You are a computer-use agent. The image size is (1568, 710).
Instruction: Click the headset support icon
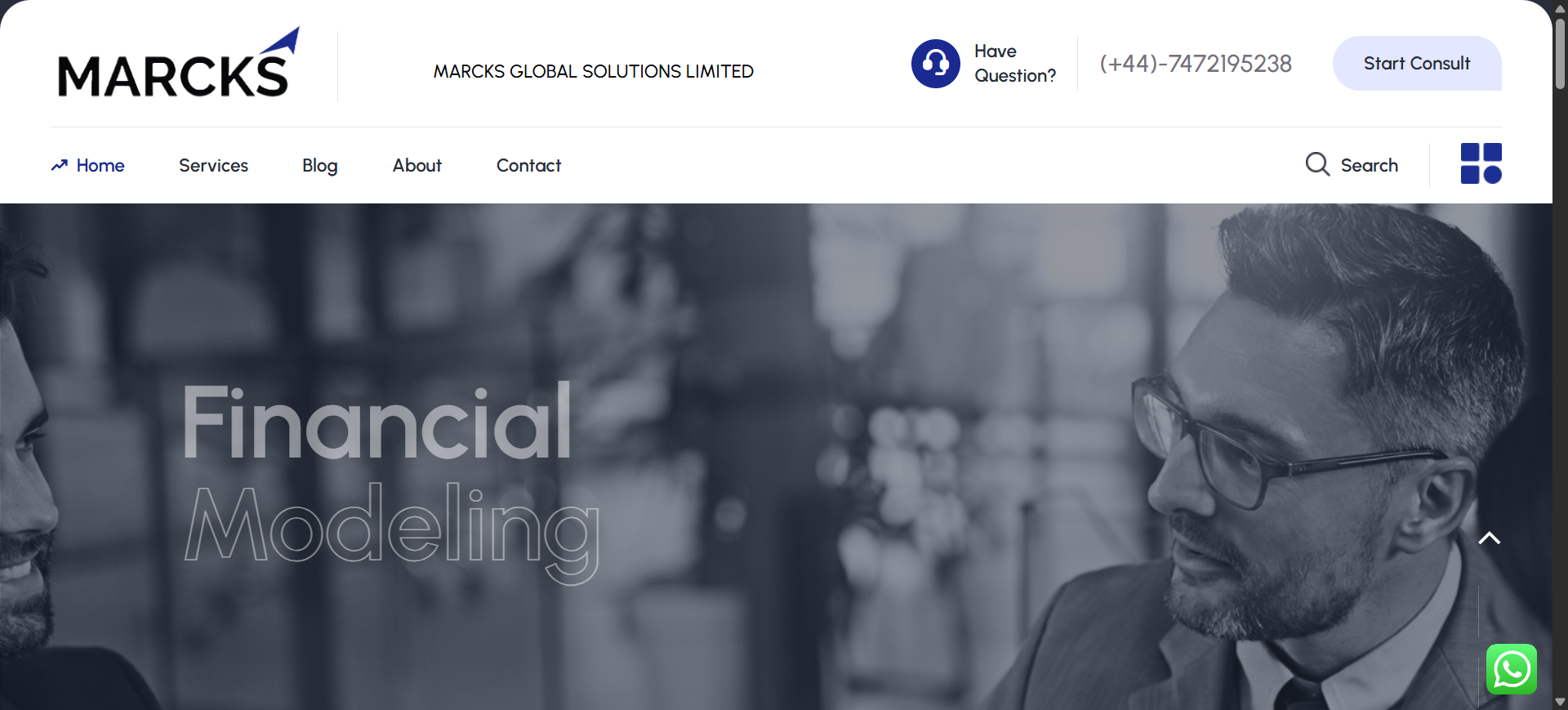click(935, 64)
